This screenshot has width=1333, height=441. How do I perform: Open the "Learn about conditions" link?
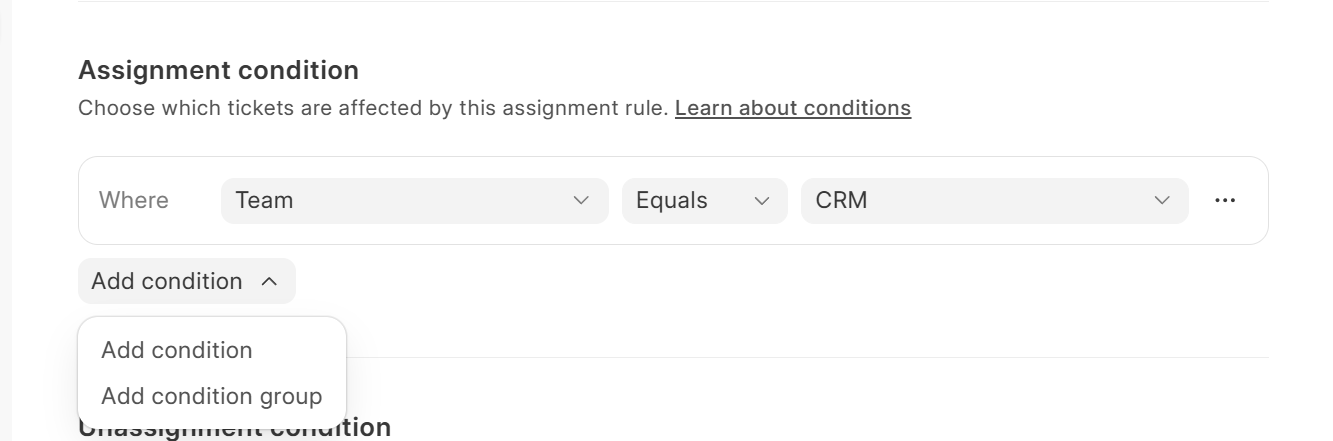point(793,108)
